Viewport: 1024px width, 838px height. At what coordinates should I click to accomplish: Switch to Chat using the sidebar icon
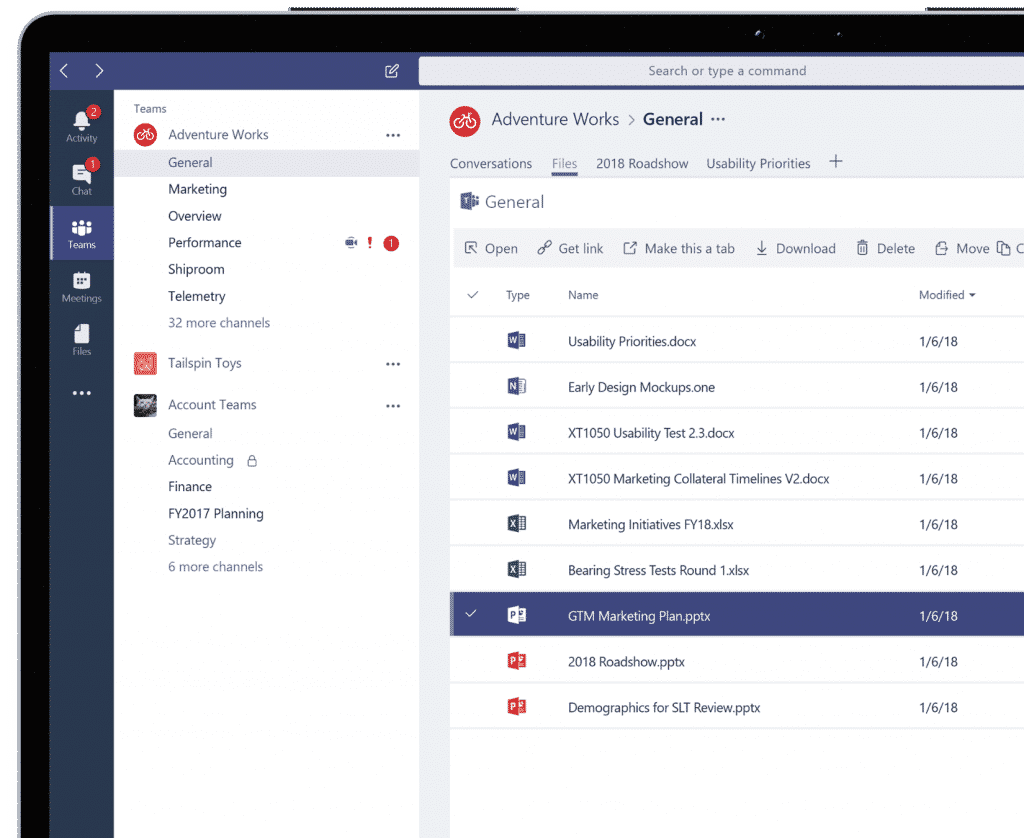click(81, 175)
